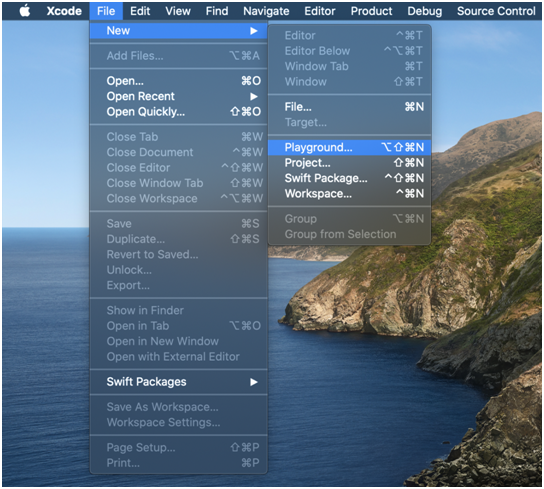
Task: Click the Editor item in New submenu
Action: 349,35
